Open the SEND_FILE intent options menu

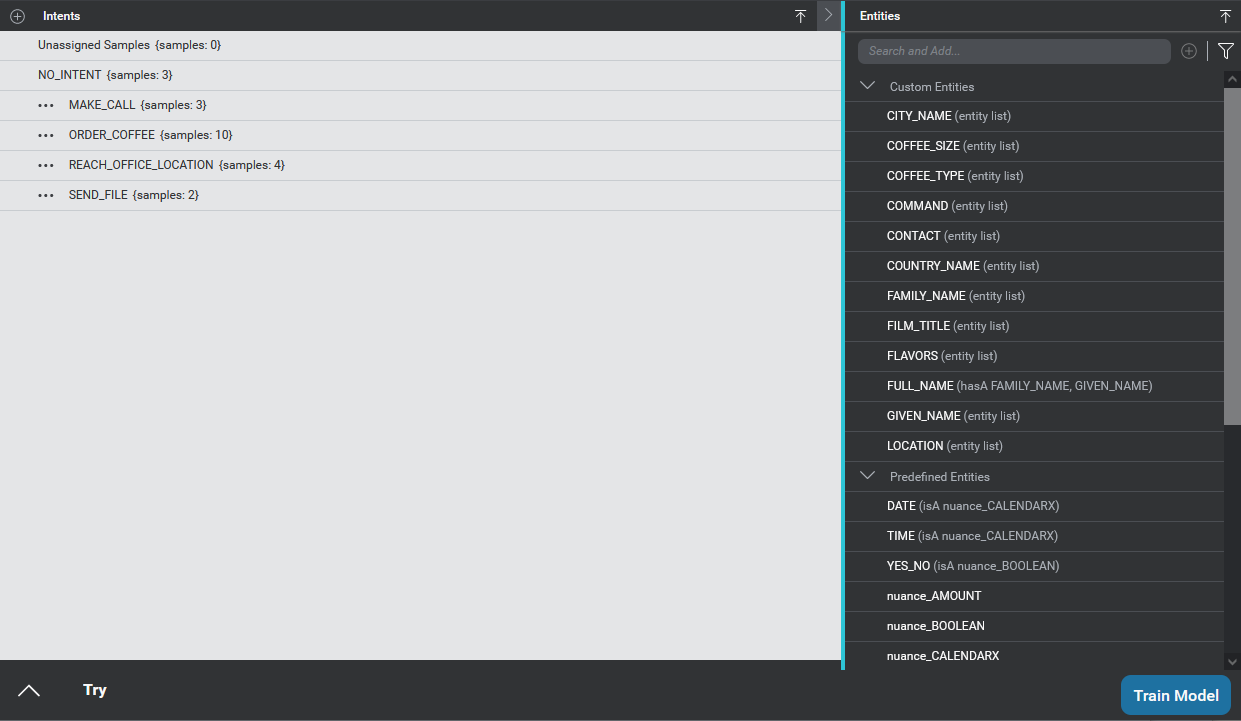coord(46,195)
